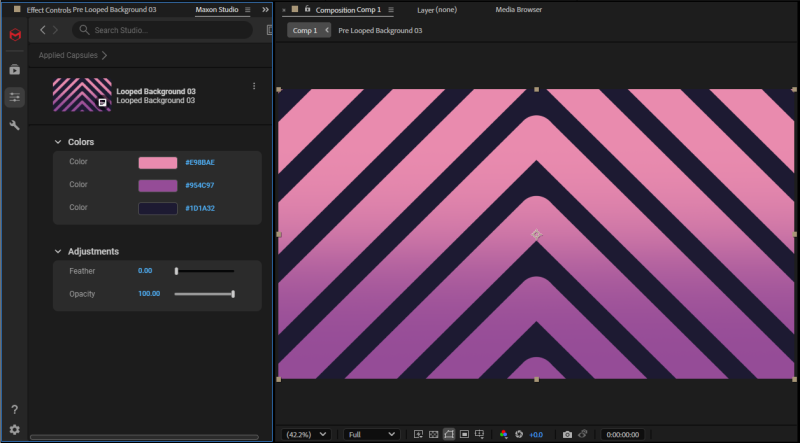Open Looped Background 03 three-dot menu
Image resolution: width=800 pixels, height=443 pixels.
pos(254,86)
